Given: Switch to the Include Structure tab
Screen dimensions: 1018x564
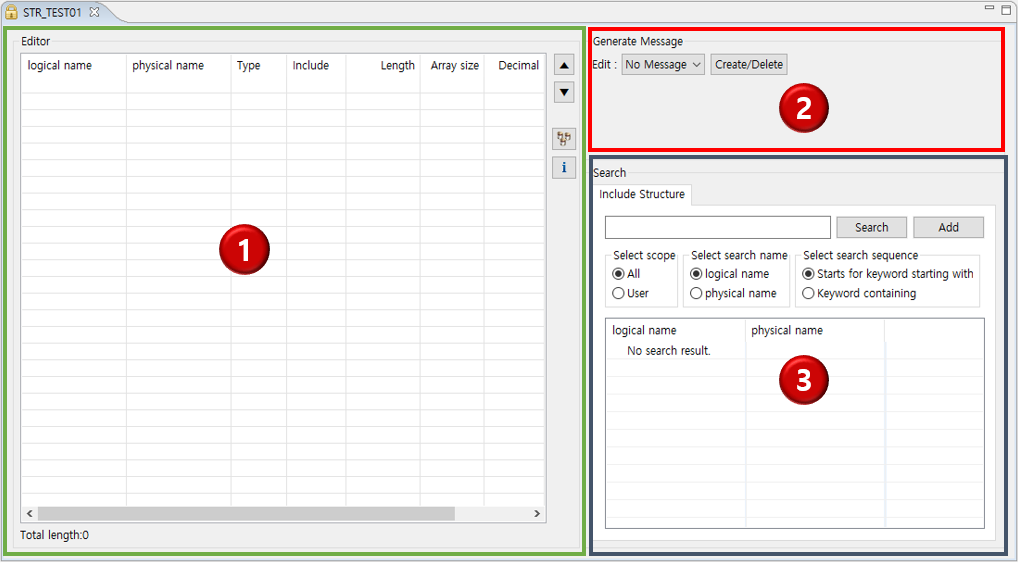Looking at the screenshot, I should [x=641, y=194].
